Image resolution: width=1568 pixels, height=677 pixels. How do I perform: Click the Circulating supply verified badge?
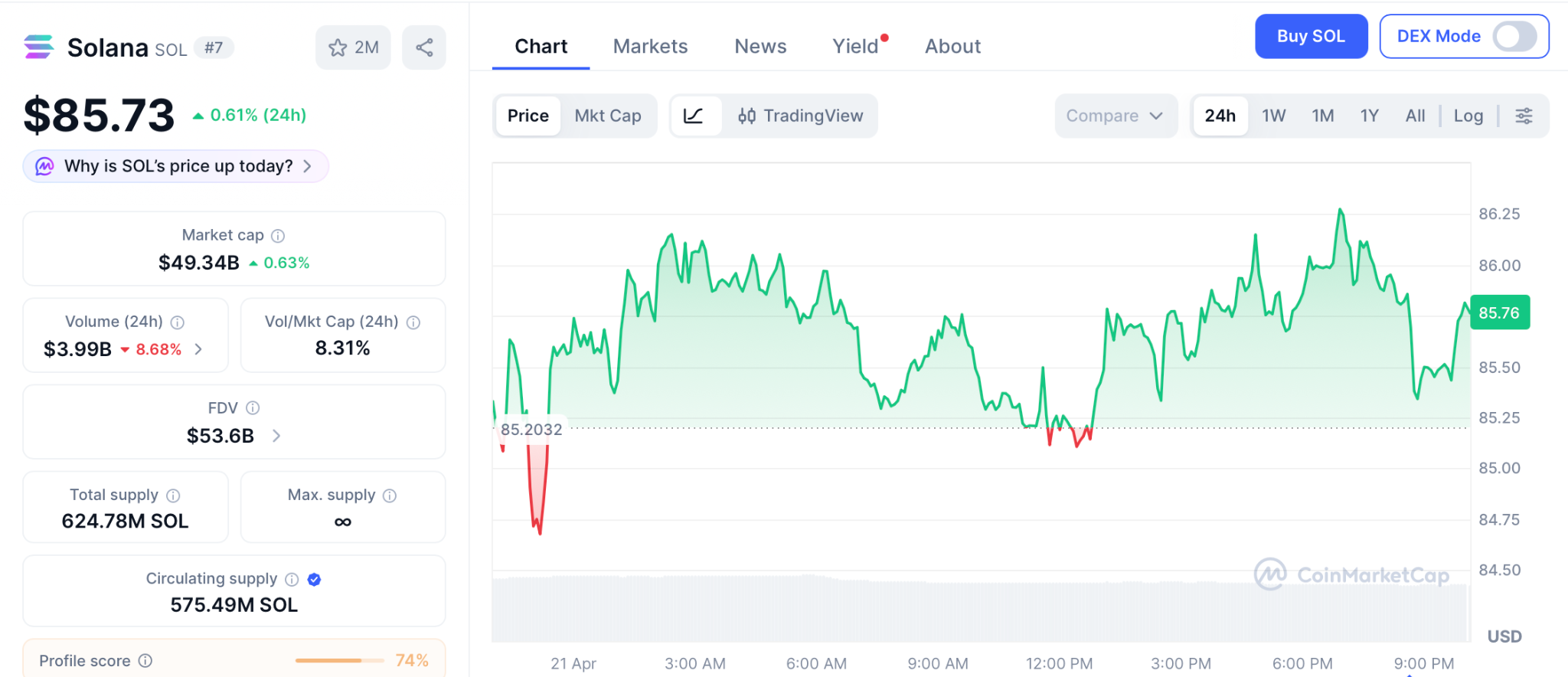tap(314, 580)
